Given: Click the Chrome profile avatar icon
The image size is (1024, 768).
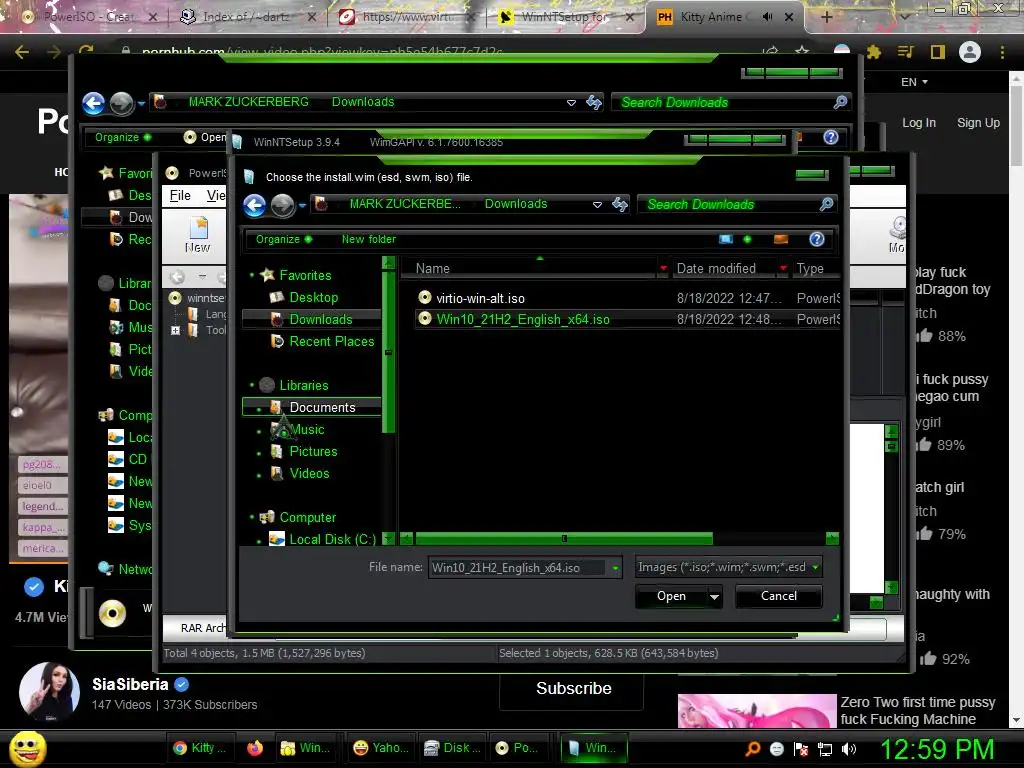Looking at the screenshot, I should (970, 52).
